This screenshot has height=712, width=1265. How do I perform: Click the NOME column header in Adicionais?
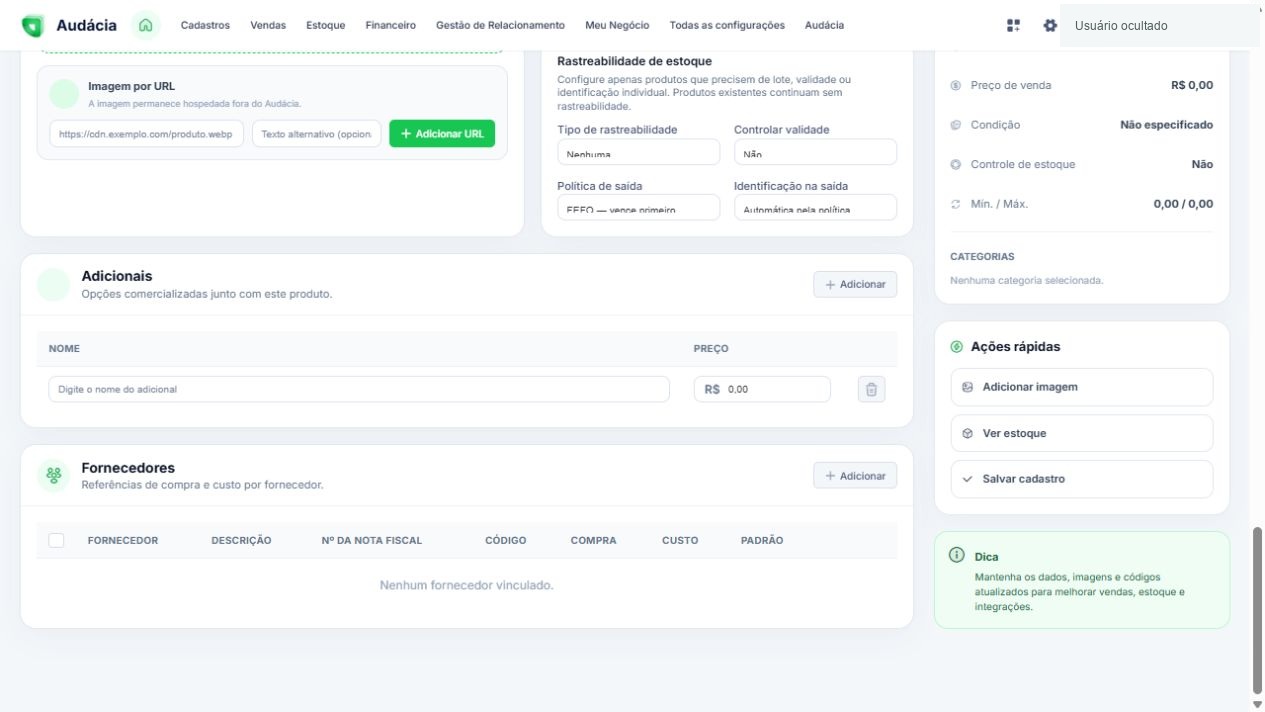tap(64, 349)
